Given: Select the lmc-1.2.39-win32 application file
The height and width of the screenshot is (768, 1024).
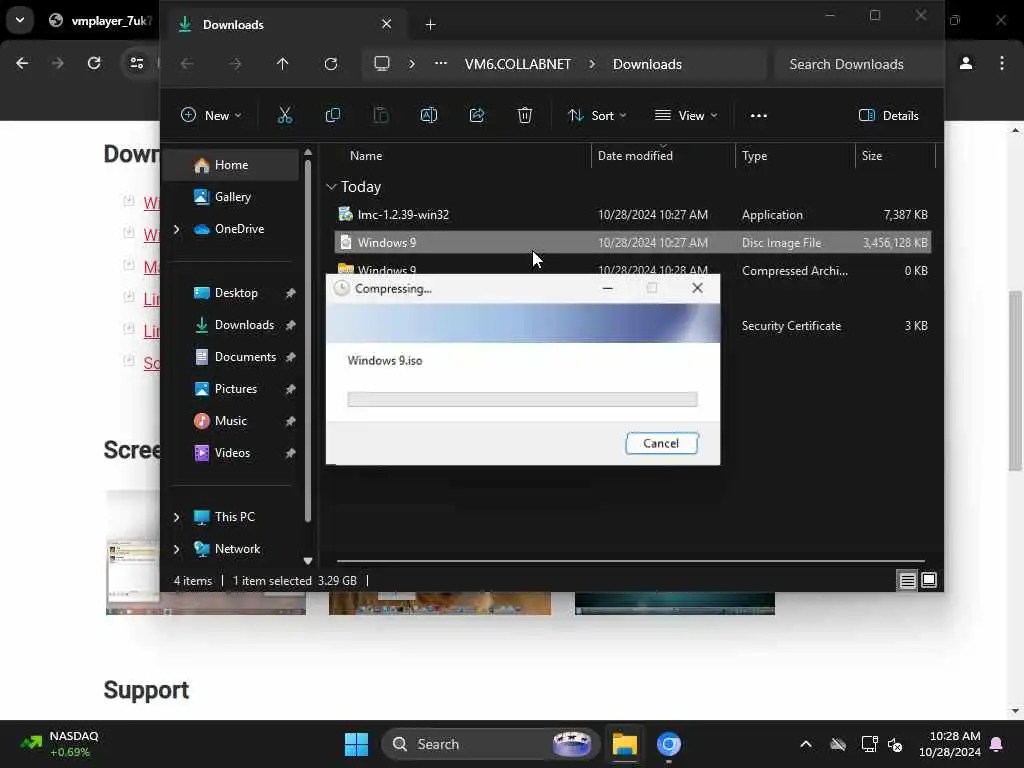Looking at the screenshot, I should [633, 215].
